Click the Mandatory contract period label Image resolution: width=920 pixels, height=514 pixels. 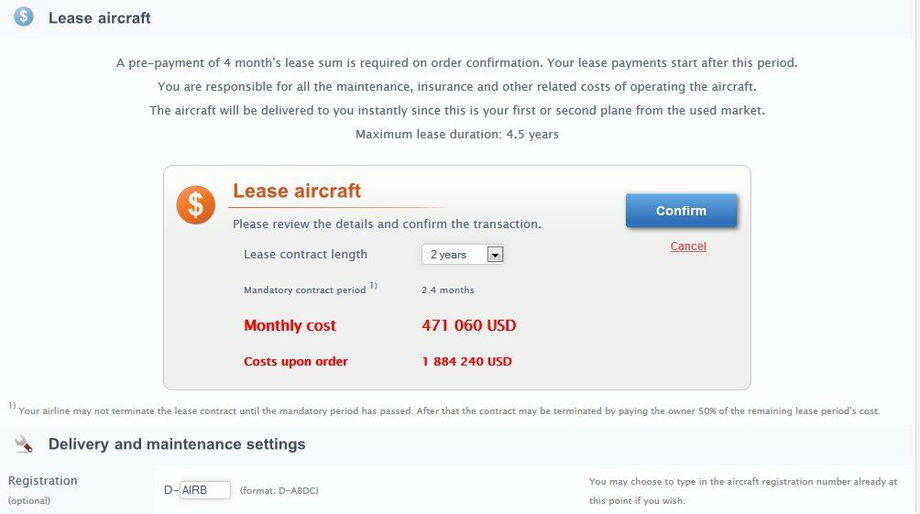tap(304, 290)
